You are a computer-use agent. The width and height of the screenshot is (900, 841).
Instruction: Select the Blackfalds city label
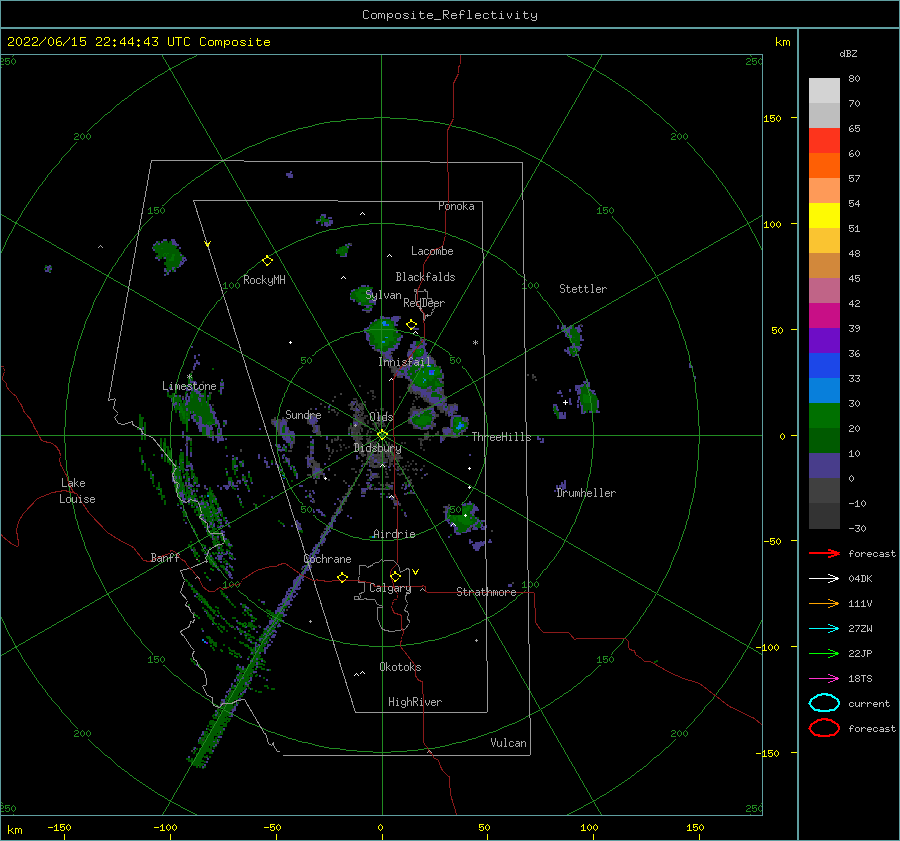(425, 277)
